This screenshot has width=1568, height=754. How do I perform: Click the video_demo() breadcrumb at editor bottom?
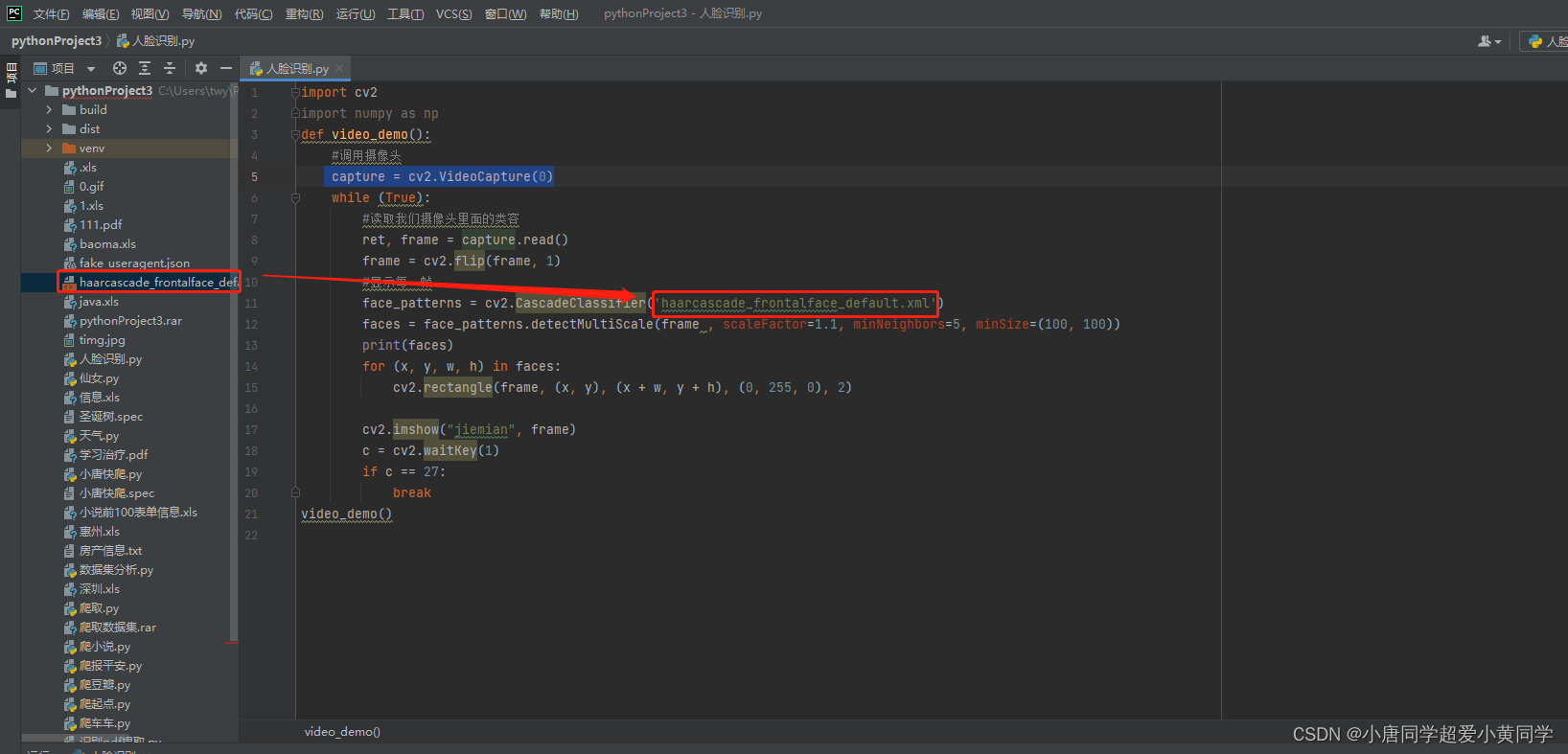click(x=342, y=732)
